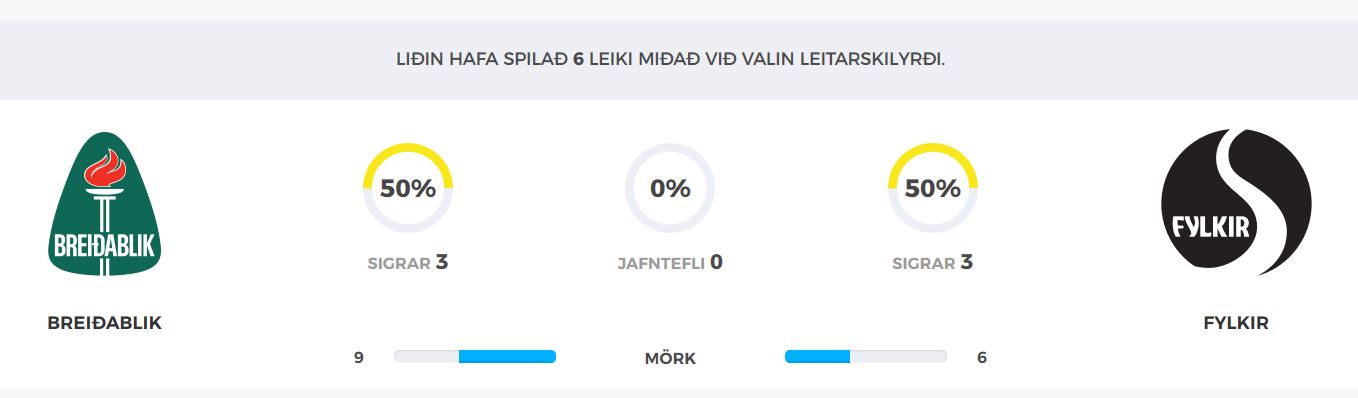1358x398 pixels.
Task: Select the FYLKIR team name
Action: tap(1236, 324)
